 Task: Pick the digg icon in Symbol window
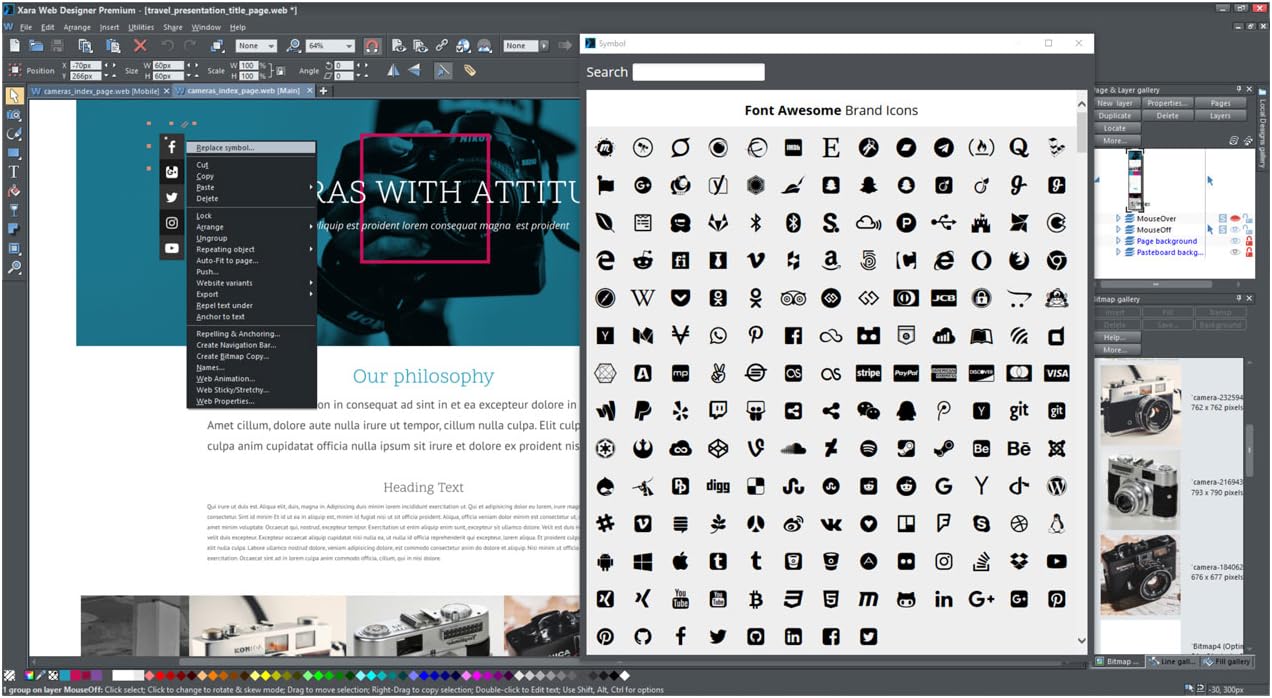718,487
